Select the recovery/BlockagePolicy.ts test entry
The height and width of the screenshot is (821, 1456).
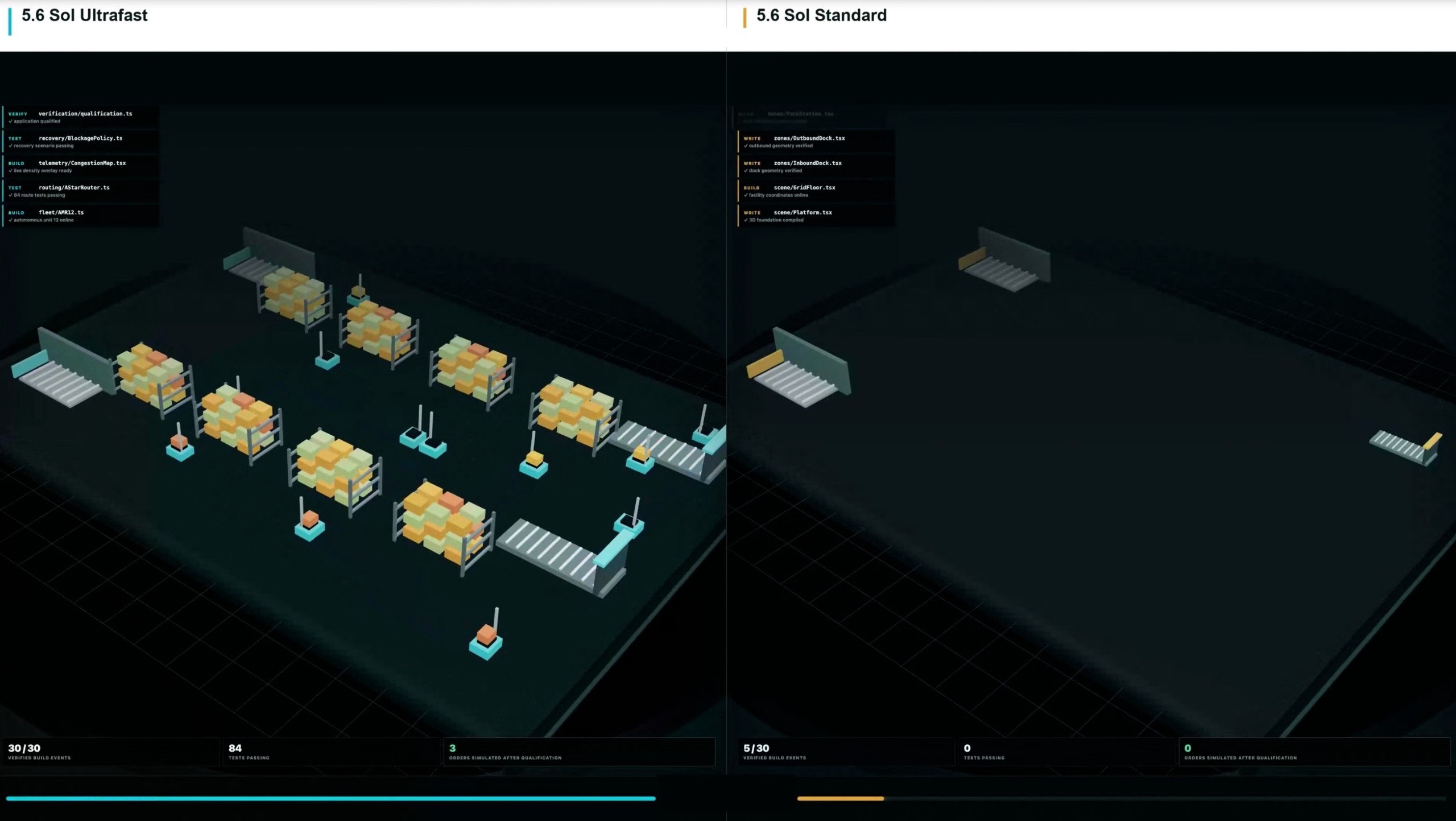coord(81,142)
